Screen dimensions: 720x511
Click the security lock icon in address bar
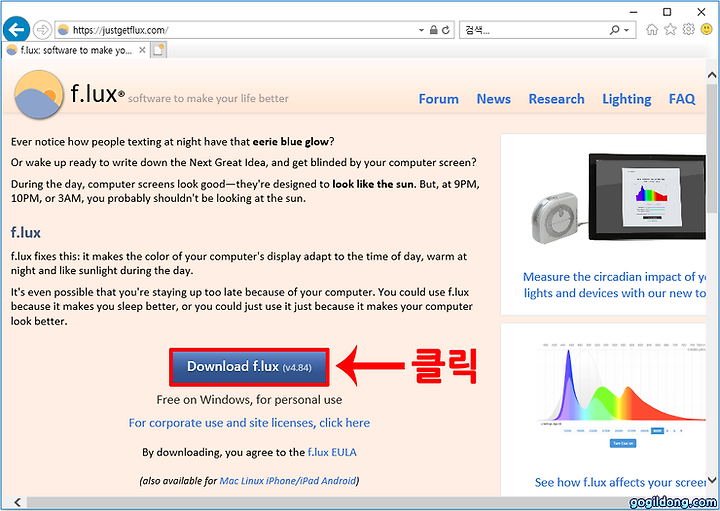pos(433,30)
